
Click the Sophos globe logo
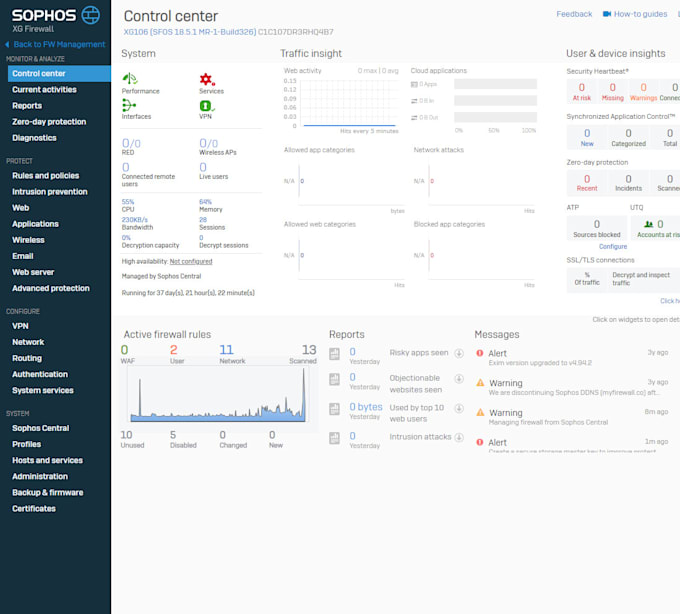coord(91,15)
